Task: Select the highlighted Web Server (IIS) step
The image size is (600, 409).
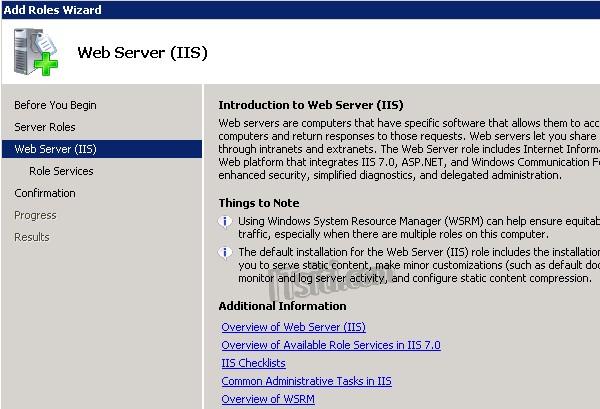Action: pyautogui.click(x=55, y=149)
